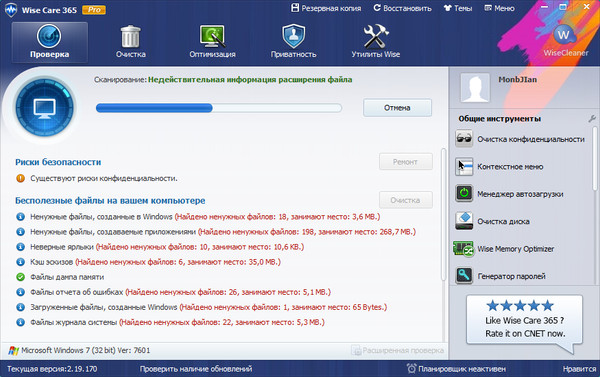Click the Microsoft Windows 7 version text
The height and width of the screenshot is (377, 600).
click(x=86, y=350)
